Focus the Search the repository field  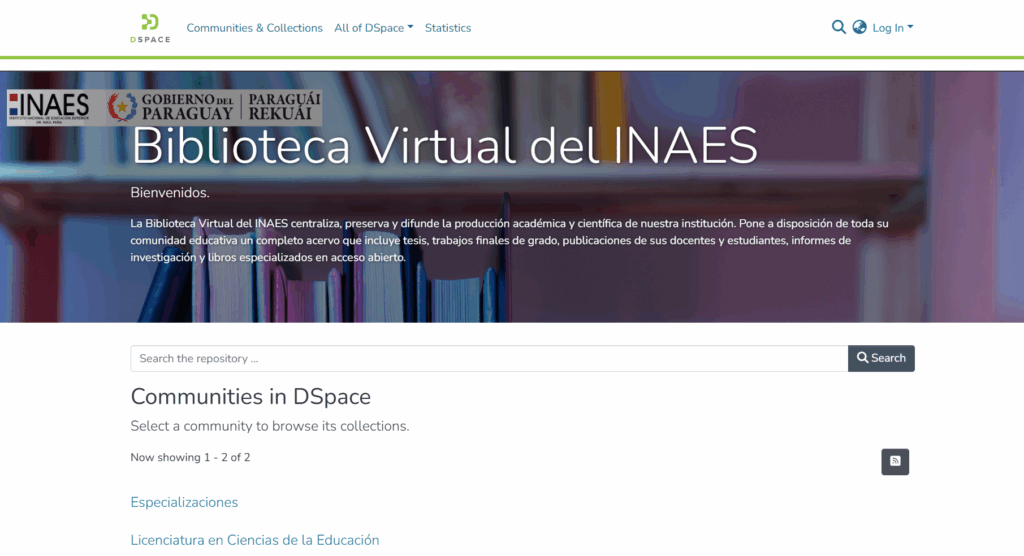point(489,358)
